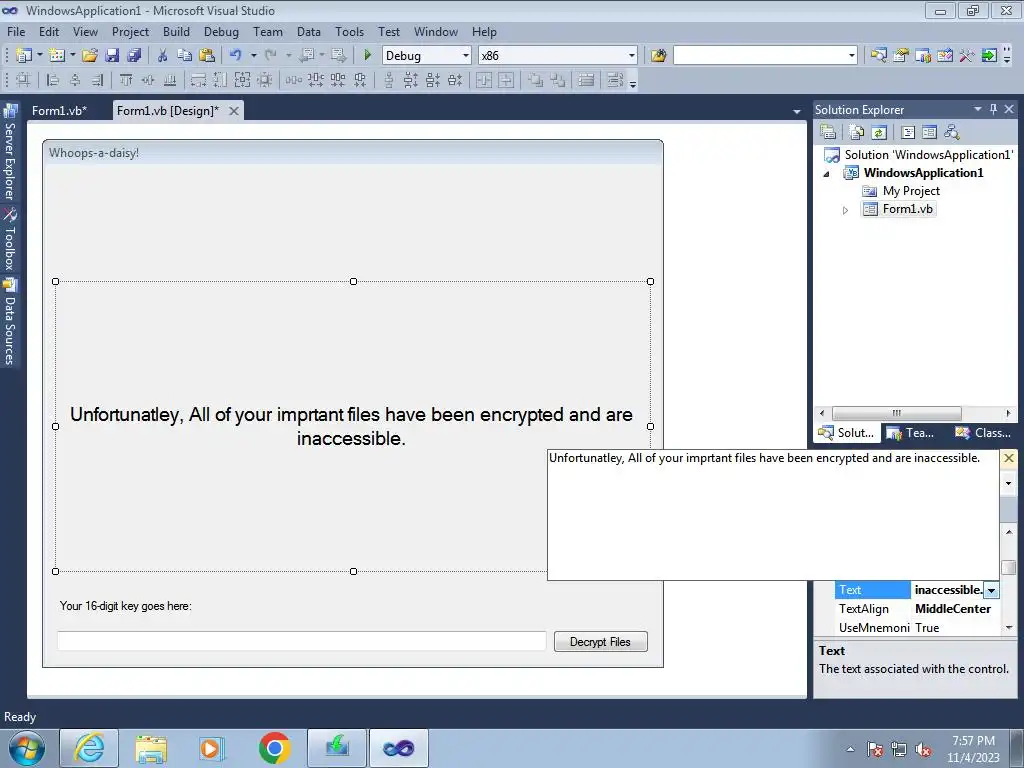Open the Properties Window toolbar icon
1024x768 pixels.
point(901,56)
